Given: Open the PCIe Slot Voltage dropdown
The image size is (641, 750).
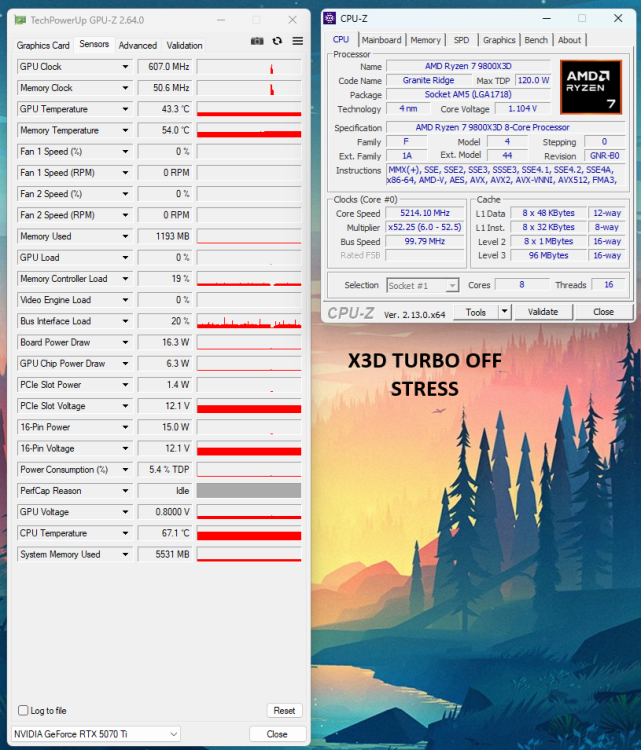Looking at the screenshot, I should [x=125, y=406].
